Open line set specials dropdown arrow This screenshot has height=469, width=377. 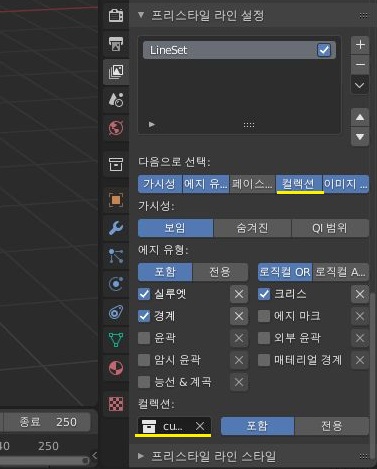click(x=360, y=85)
